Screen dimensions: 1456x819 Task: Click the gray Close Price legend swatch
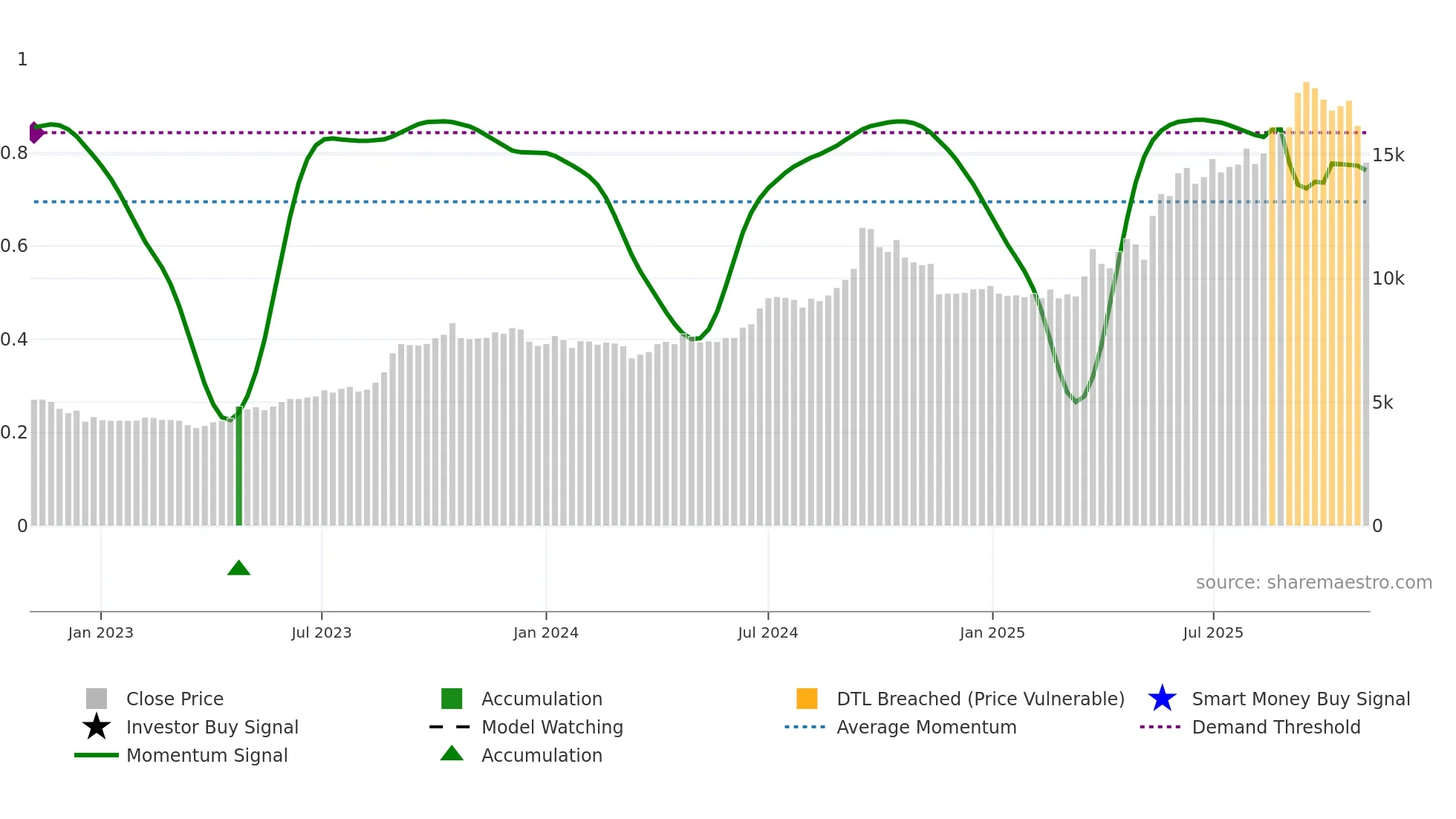[97, 699]
